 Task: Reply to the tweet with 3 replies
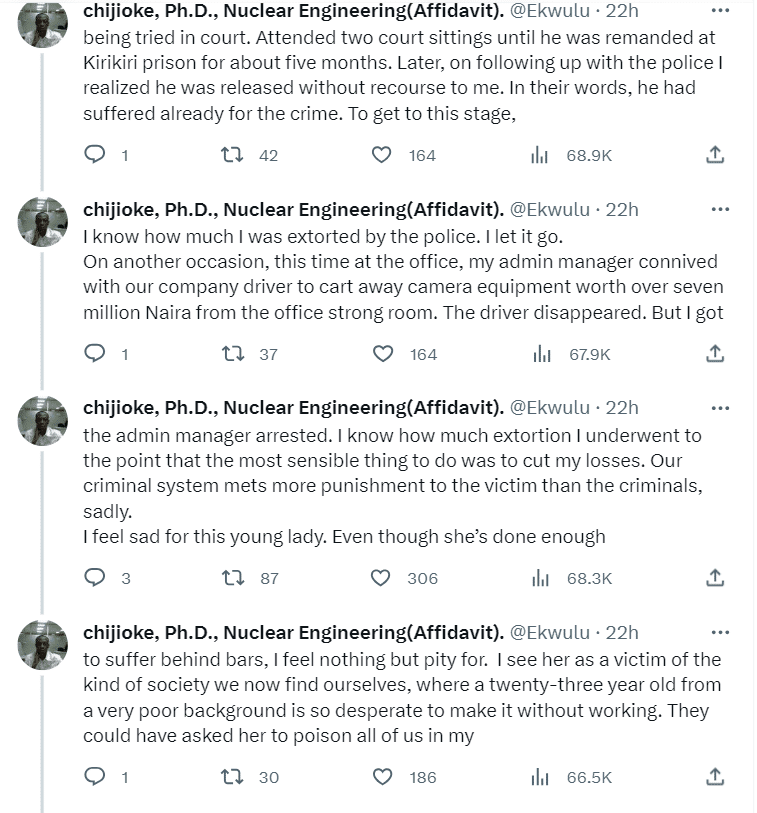(x=94, y=578)
